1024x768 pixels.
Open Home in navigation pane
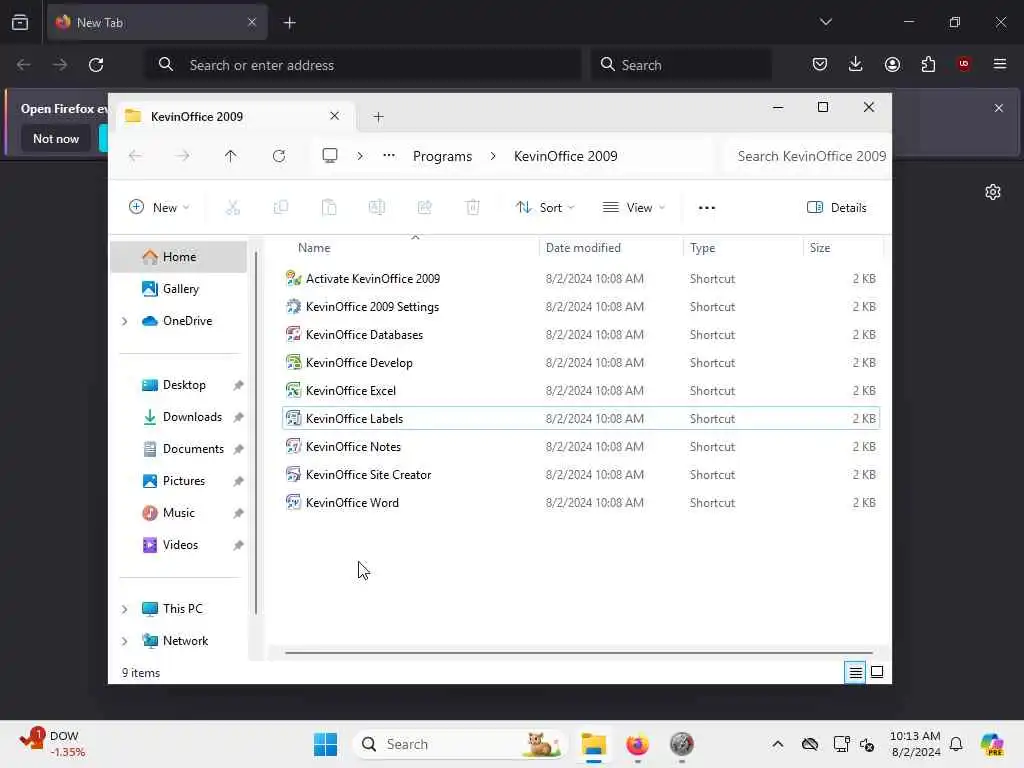pos(179,257)
